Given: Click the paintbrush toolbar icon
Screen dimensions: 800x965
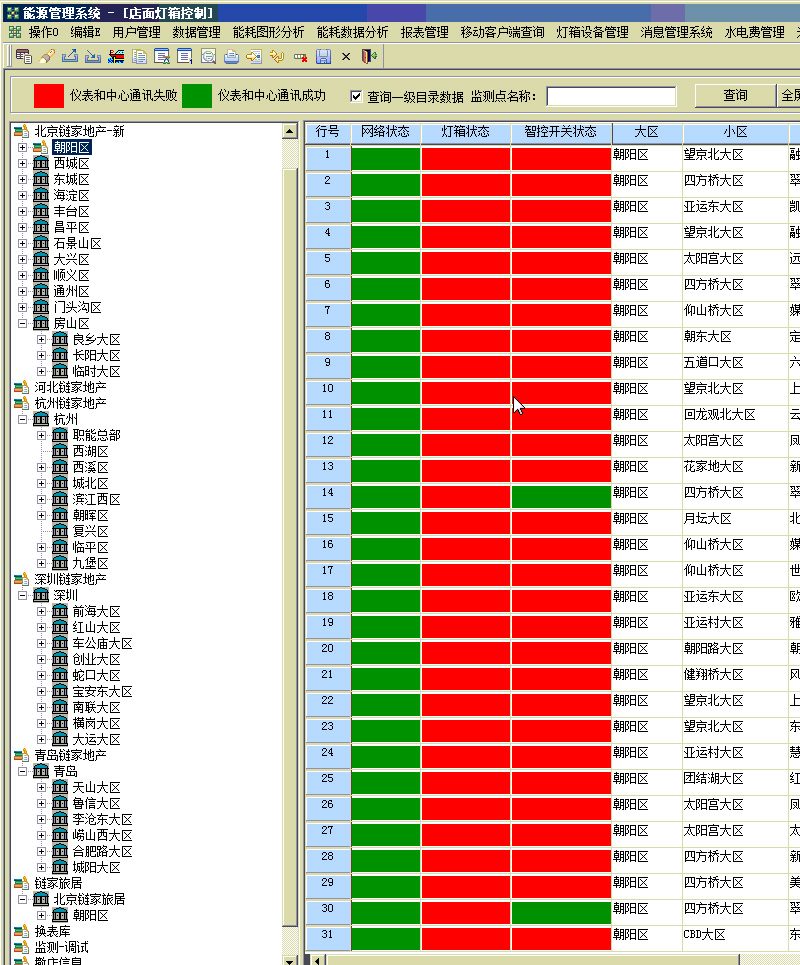Looking at the screenshot, I should pyautogui.click(x=47, y=56).
